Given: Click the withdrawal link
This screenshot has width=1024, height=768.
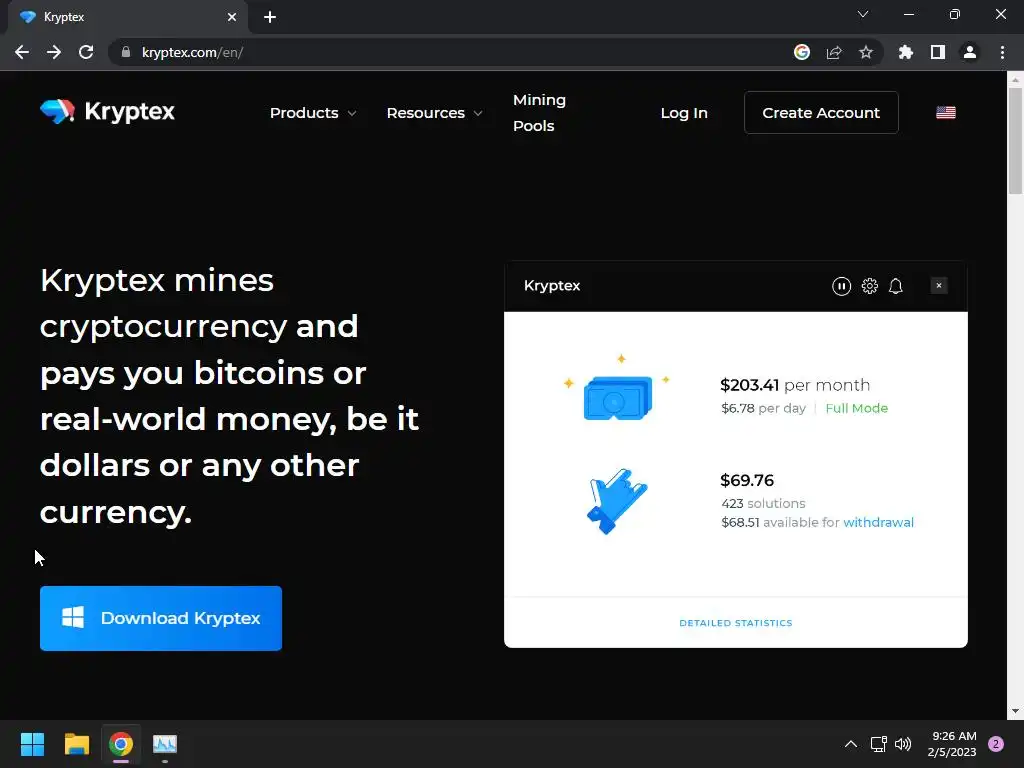Looking at the screenshot, I should (878, 522).
